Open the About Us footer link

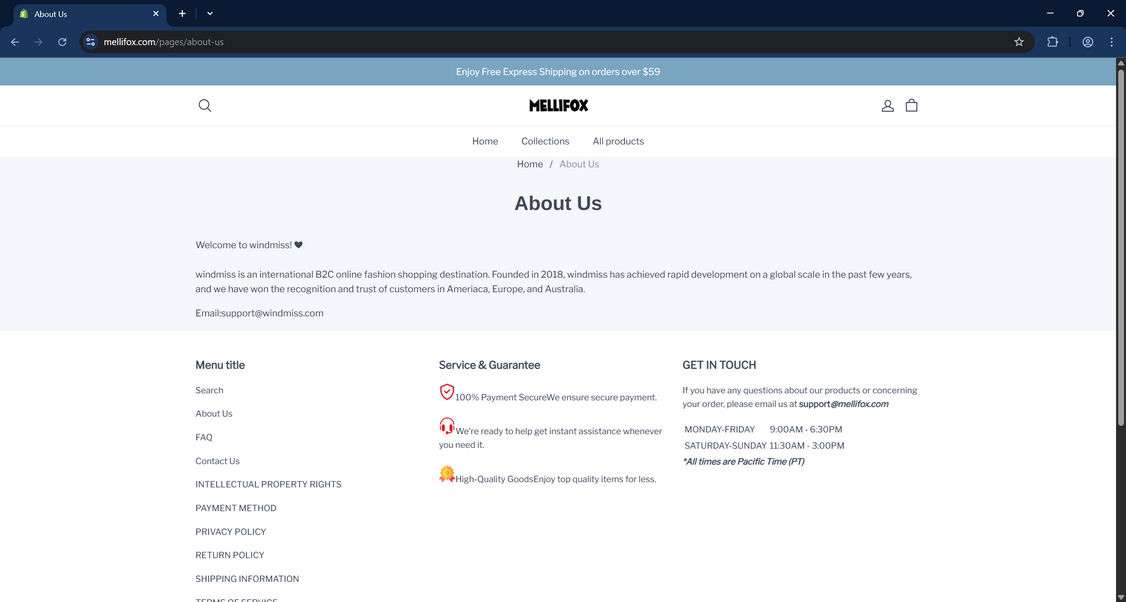tap(214, 414)
